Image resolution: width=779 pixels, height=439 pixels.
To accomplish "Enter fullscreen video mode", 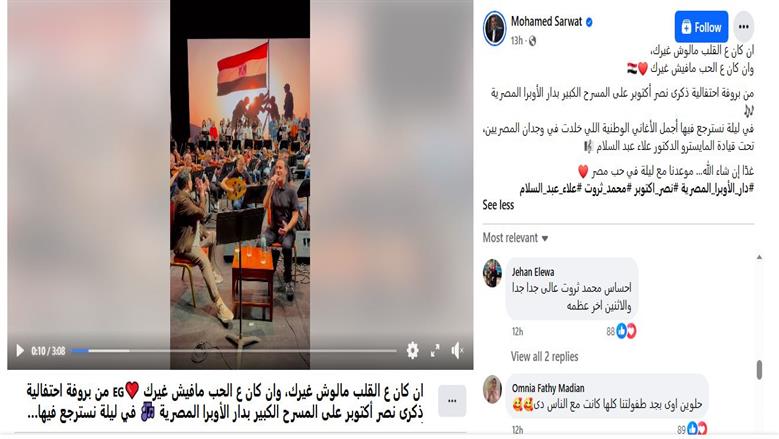I will [x=435, y=351].
